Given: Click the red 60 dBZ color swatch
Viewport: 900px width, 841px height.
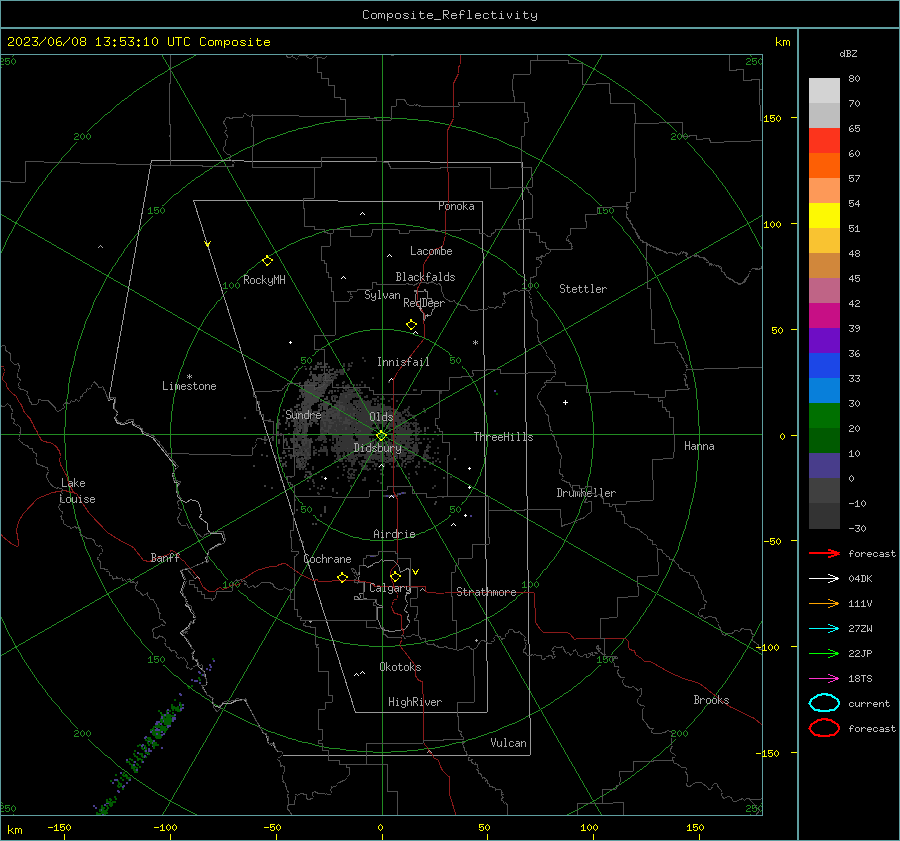Looking at the screenshot, I should coord(824,141).
